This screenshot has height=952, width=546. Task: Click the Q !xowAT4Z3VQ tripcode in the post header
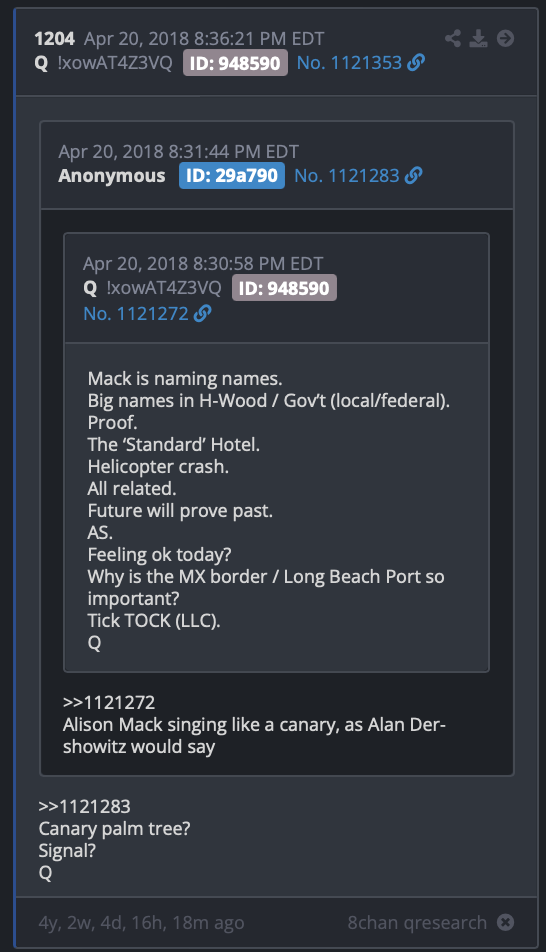[x=104, y=63]
